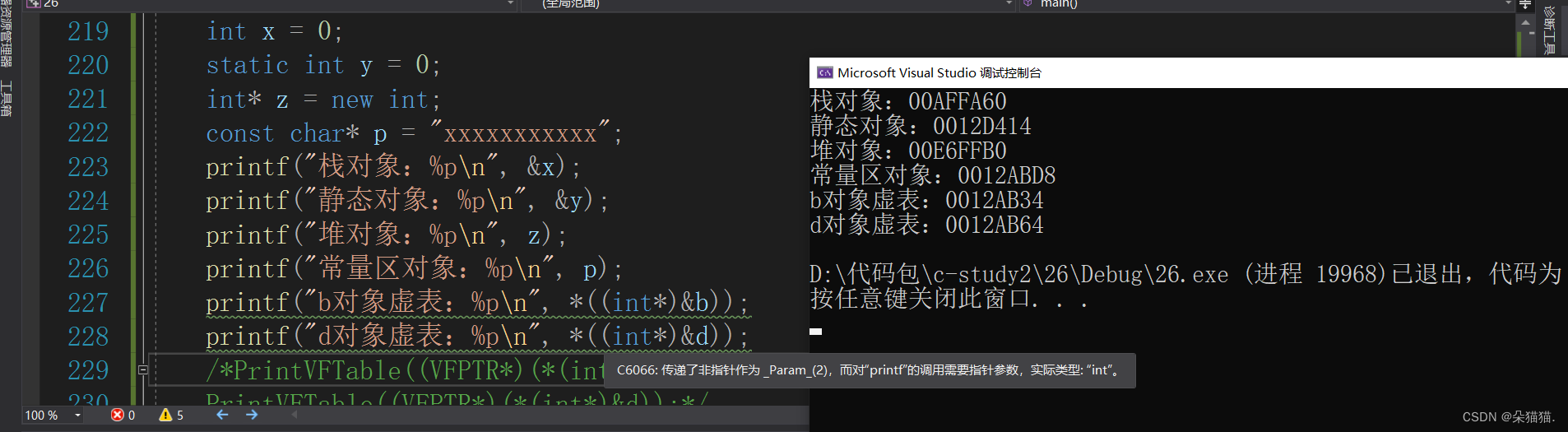Click the C6066 warning tooltip
1568x432 pixels.
869,370
